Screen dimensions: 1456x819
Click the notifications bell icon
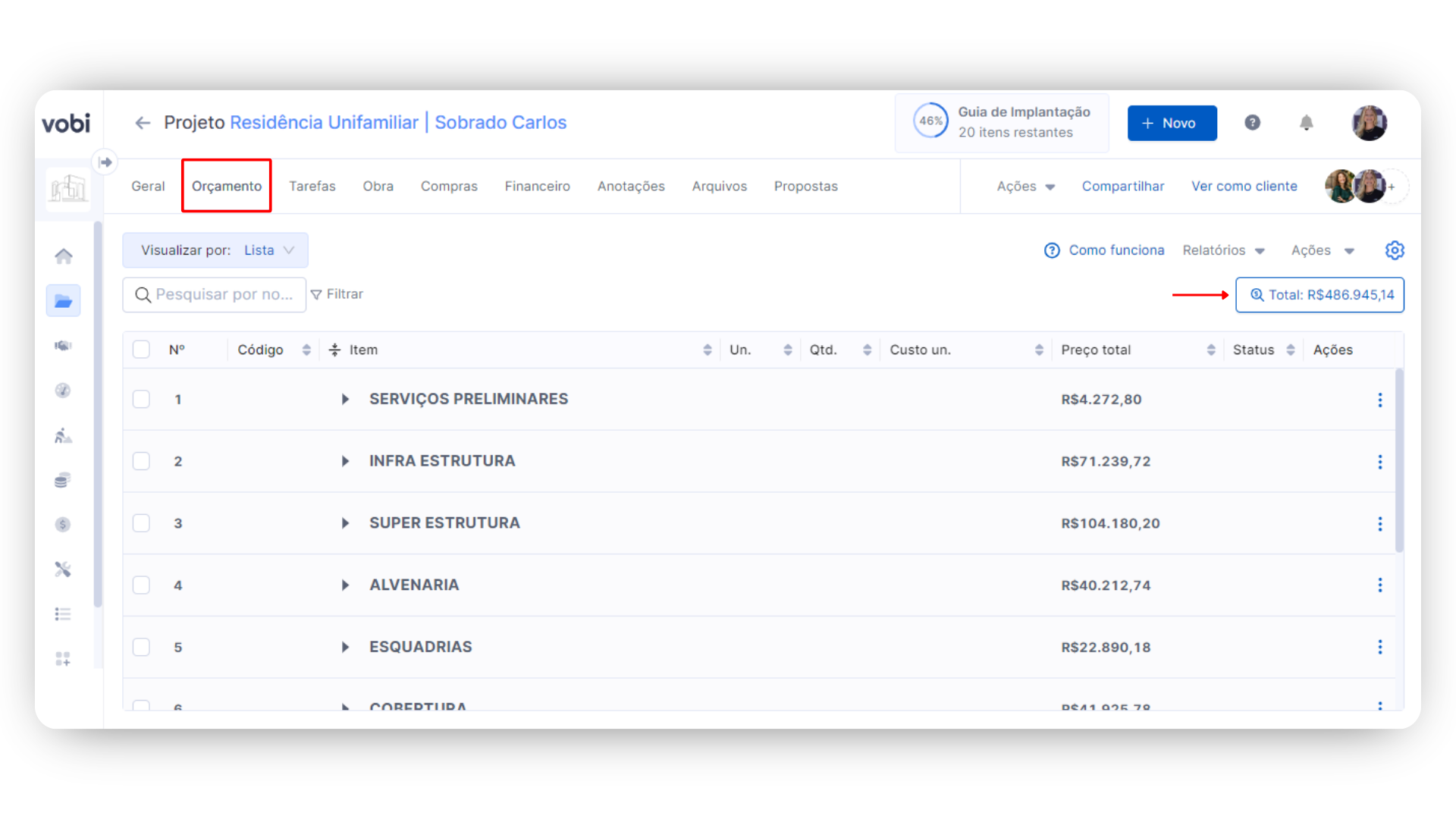[x=1306, y=123]
